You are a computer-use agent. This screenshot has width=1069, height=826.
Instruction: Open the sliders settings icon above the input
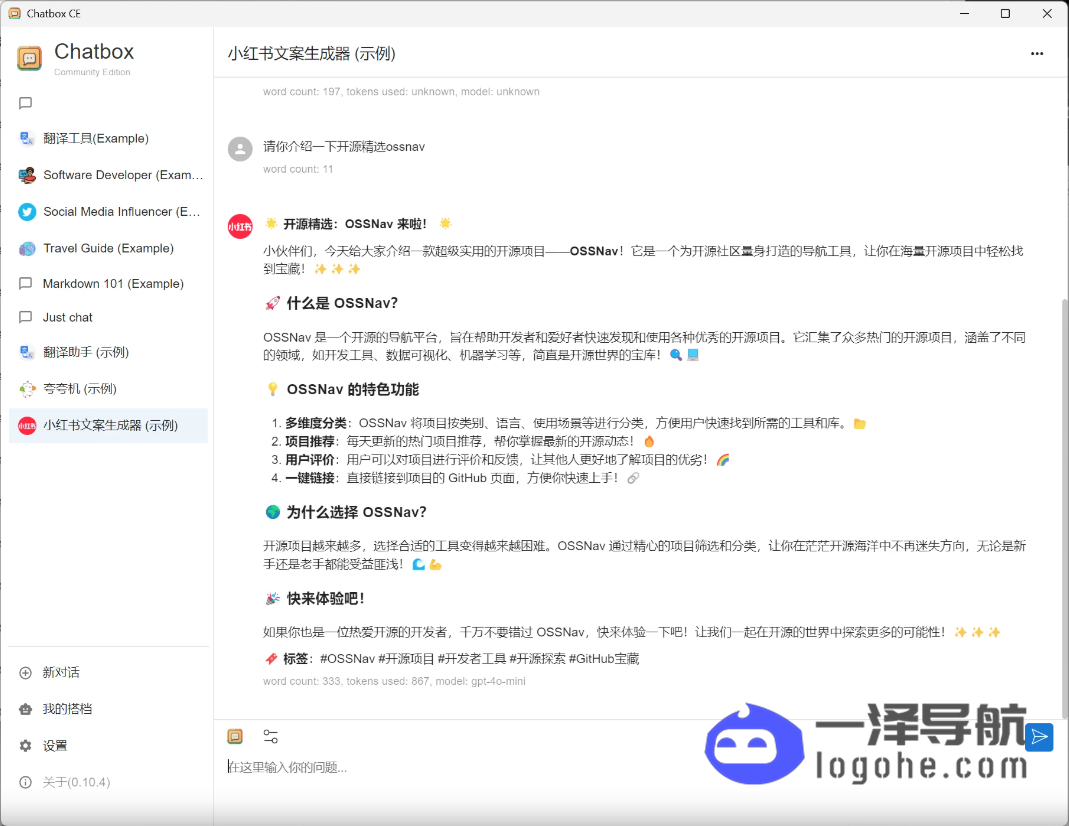click(x=271, y=736)
